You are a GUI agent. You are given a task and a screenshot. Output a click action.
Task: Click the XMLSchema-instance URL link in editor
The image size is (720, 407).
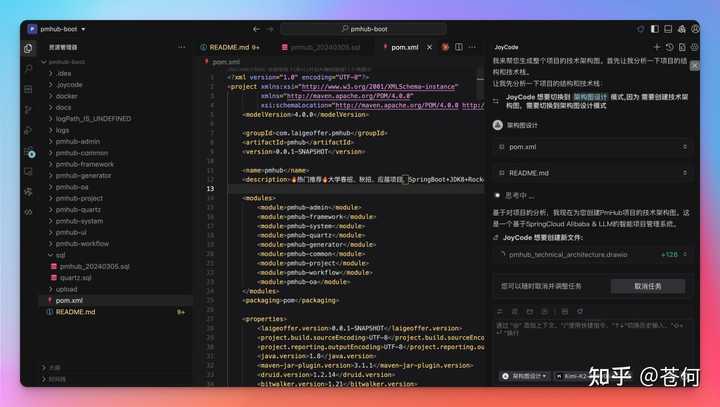[378, 86]
